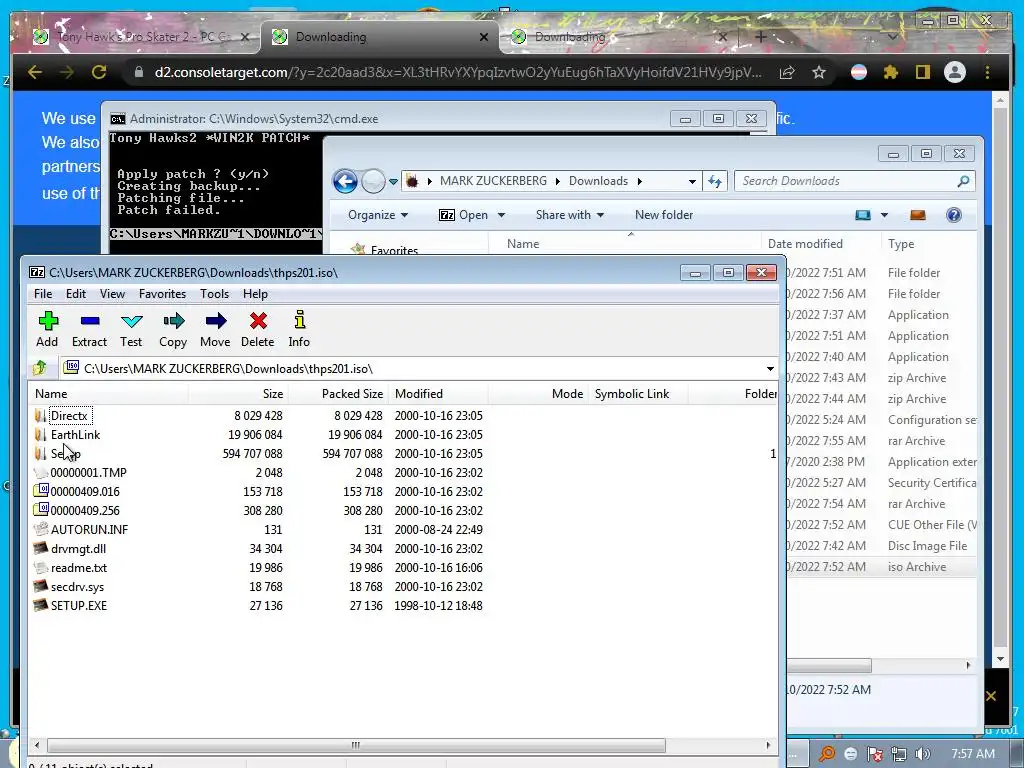Click the Copy icon in 7-Zip toolbar
Image resolution: width=1024 pixels, height=768 pixels.
point(173,321)
